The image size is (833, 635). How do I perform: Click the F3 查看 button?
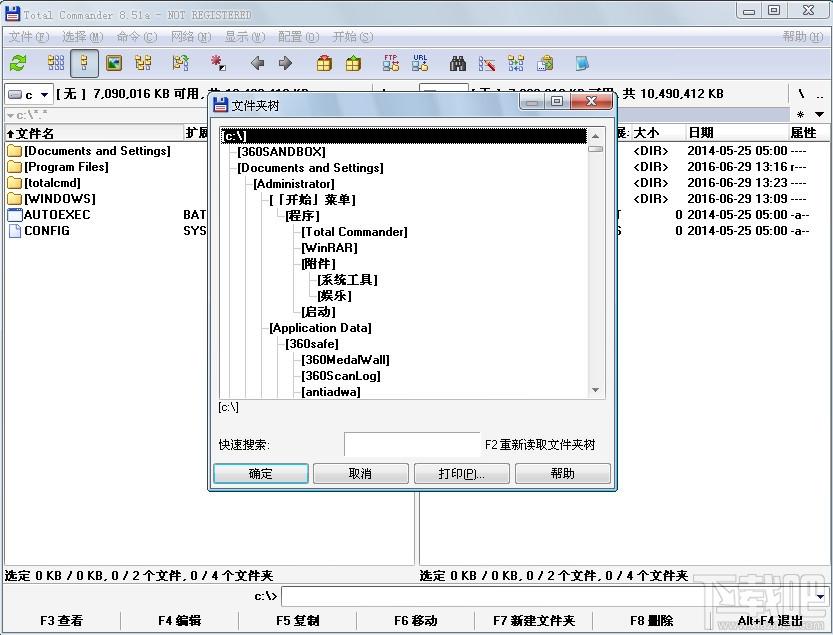[x=62, y=621]
